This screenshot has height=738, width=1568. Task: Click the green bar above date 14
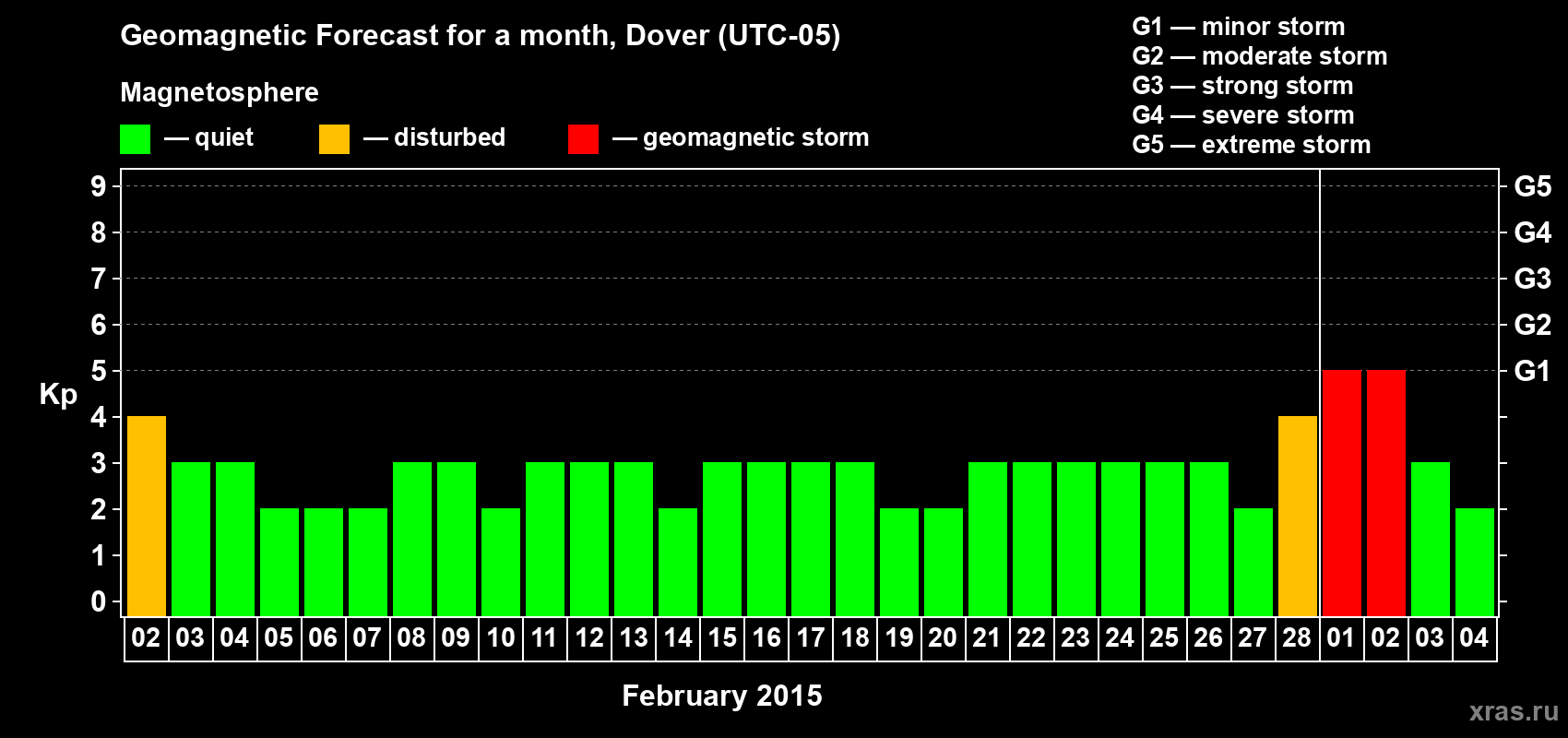tap(678, 562)
